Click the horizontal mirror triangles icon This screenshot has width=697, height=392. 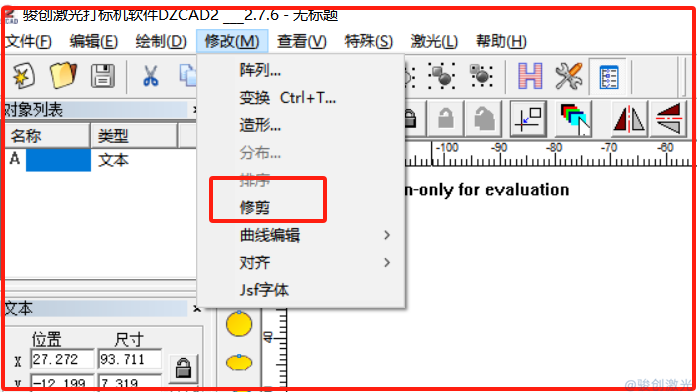tap(629, 119)
